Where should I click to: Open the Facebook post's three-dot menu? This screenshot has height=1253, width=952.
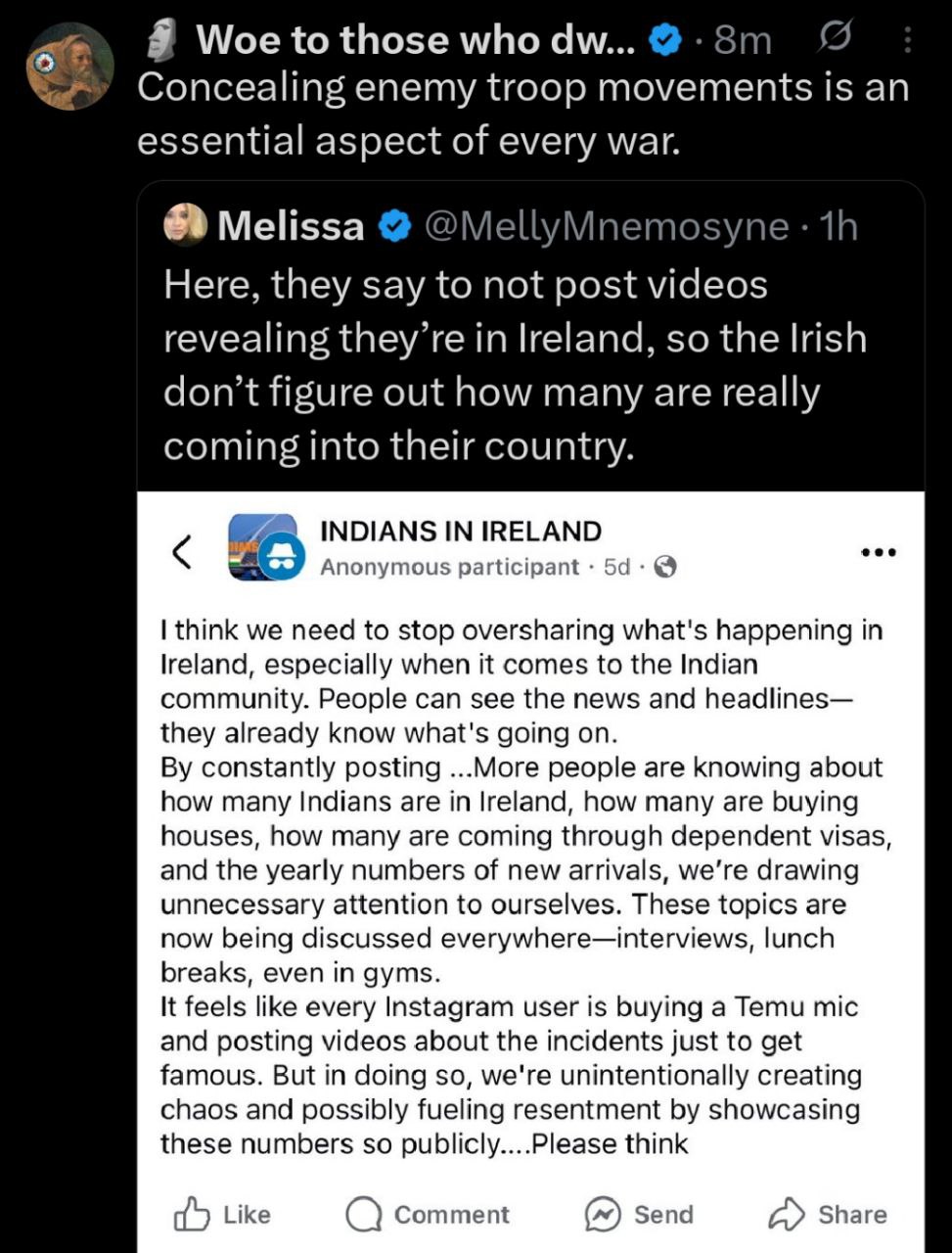tap(878, 552)
